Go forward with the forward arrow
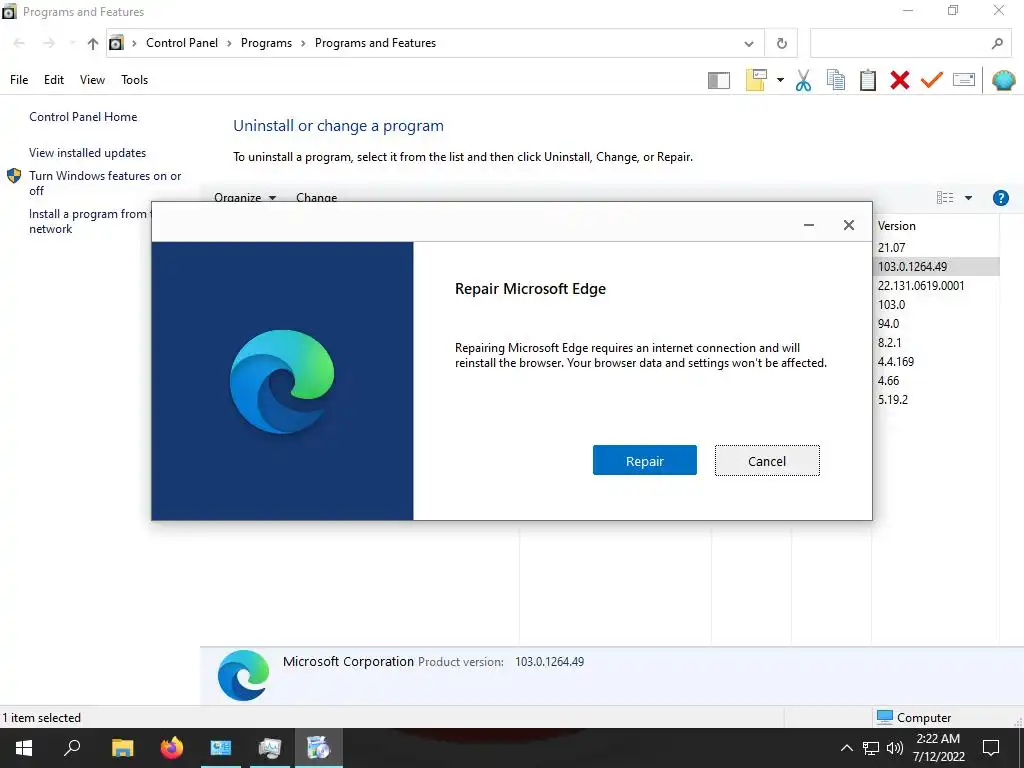The height and width of the screenshot is (768, 1024). click(x=48, y=43)
